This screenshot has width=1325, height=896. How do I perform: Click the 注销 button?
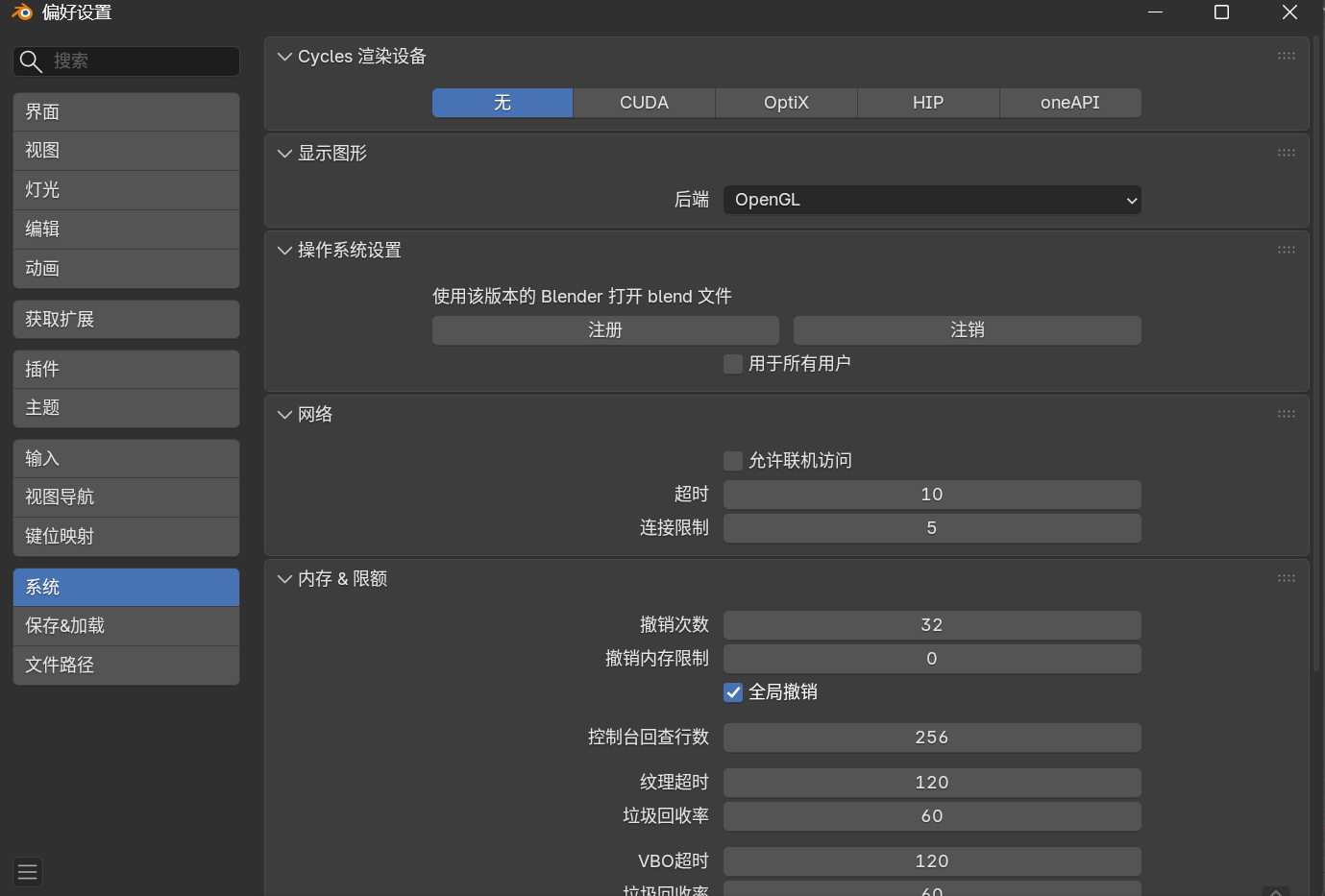(968, 330)
